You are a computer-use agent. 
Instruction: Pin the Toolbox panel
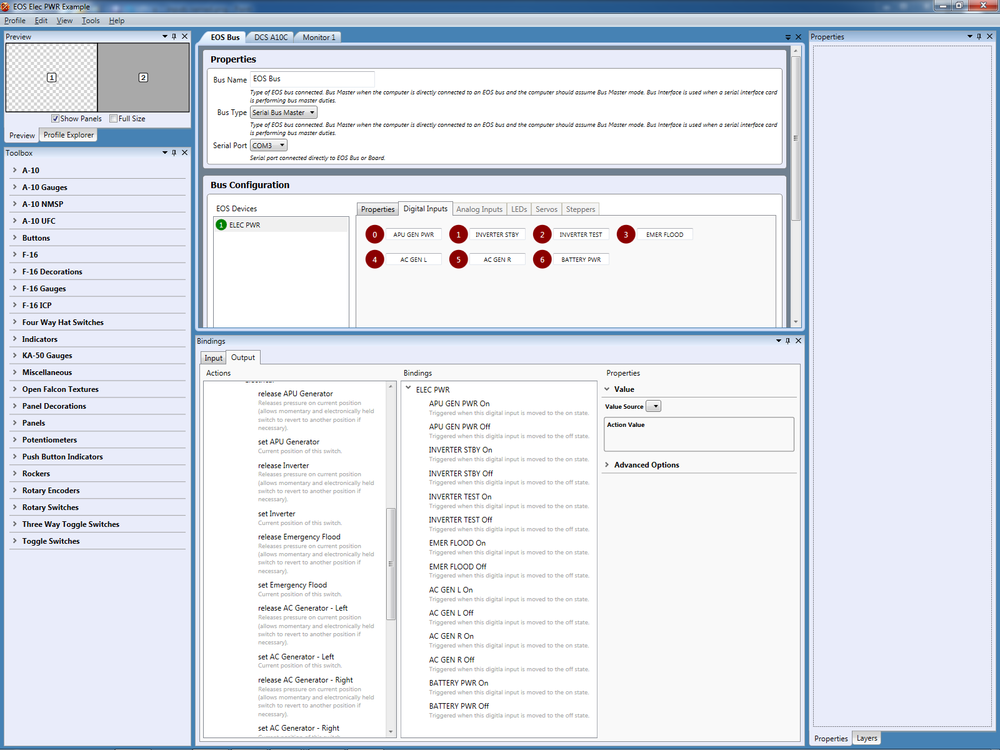tap(174, 153)
